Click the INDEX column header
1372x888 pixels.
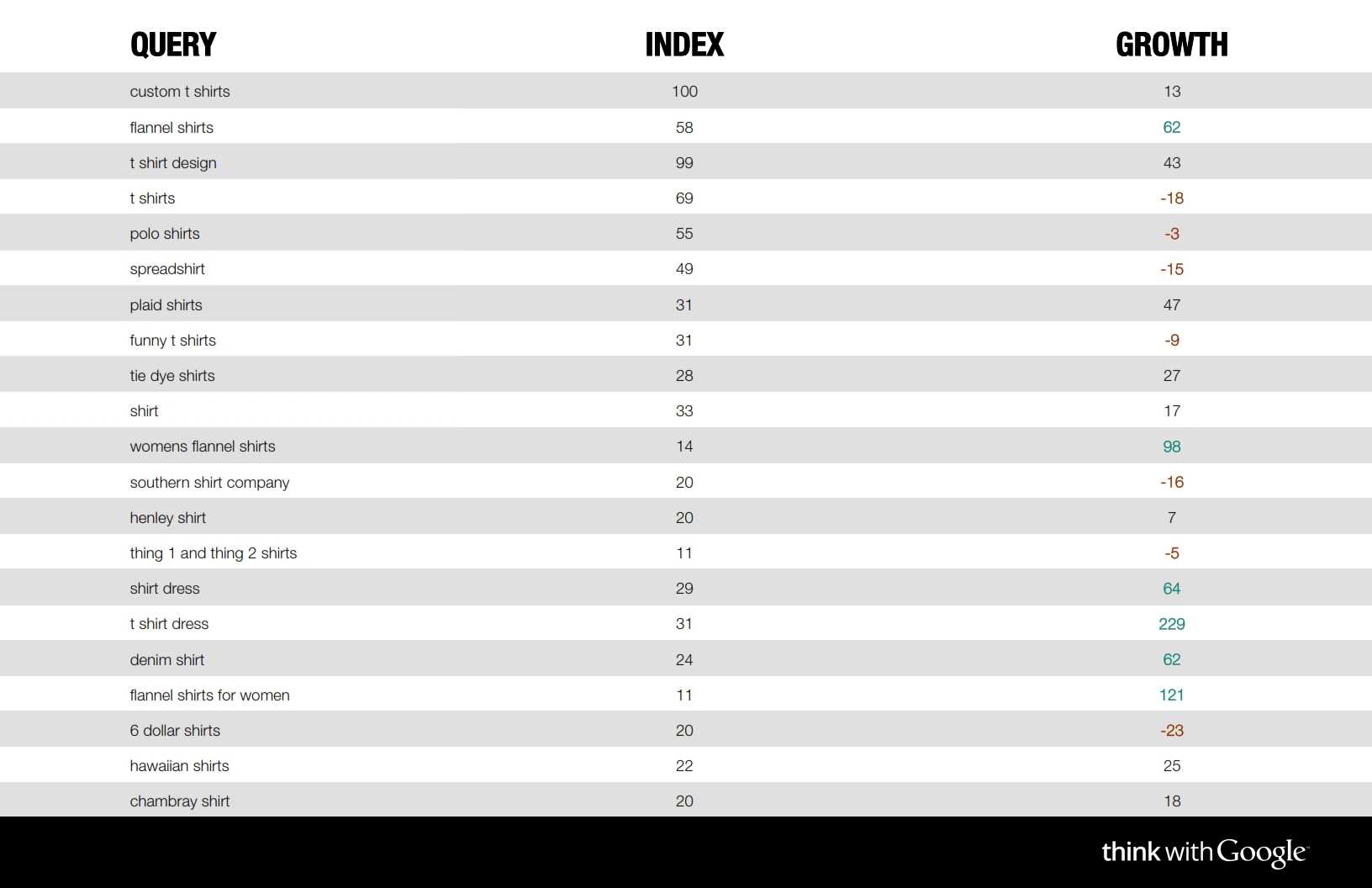[x=684, y=45]
